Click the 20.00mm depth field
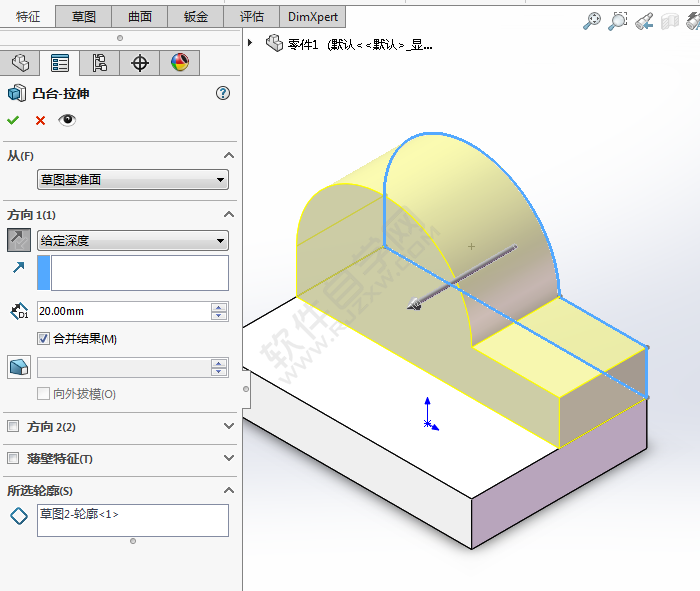This screenshot has height=591, width=700. coord(124,311)
